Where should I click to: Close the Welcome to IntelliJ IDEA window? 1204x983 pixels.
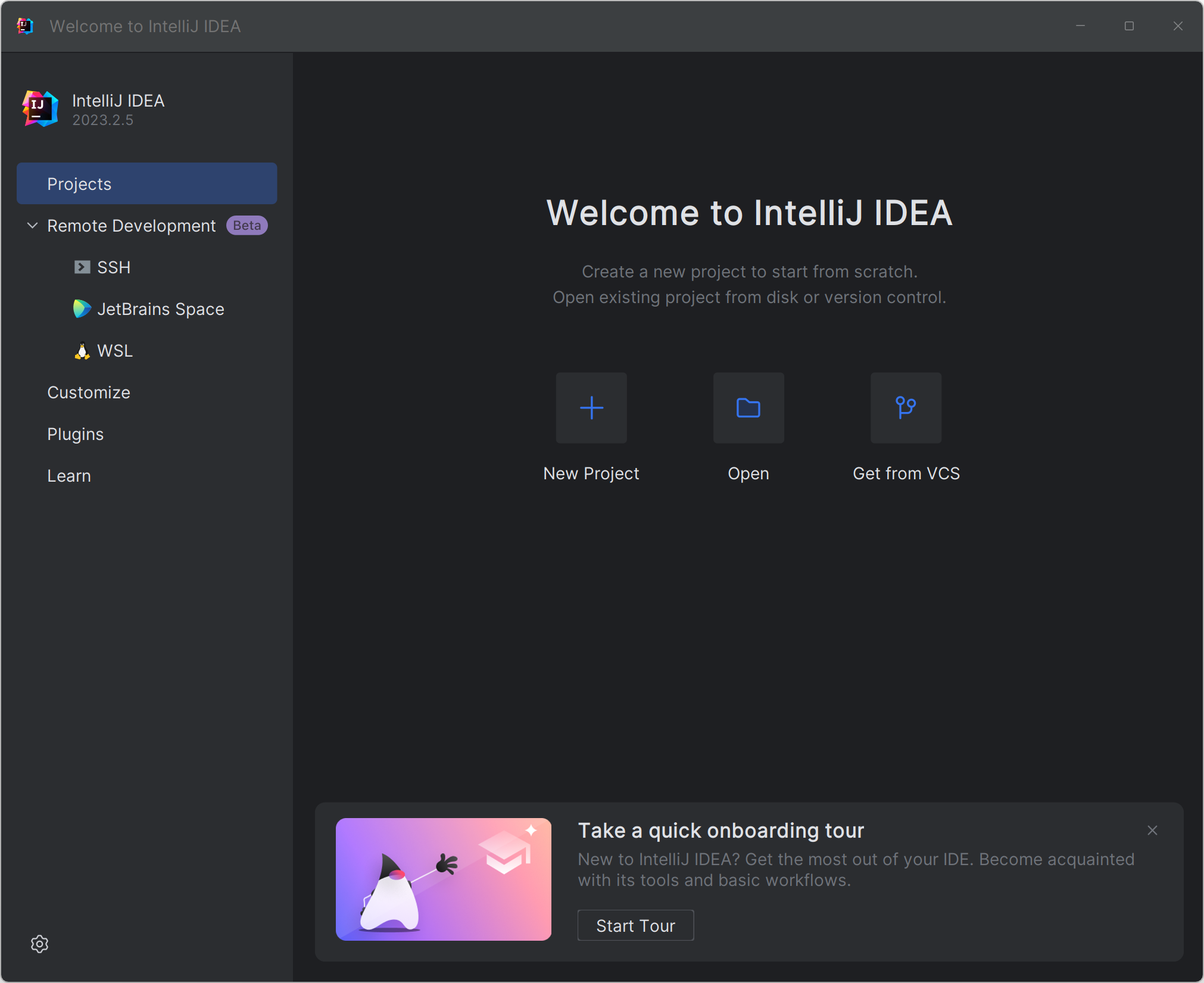[1178, 26]
